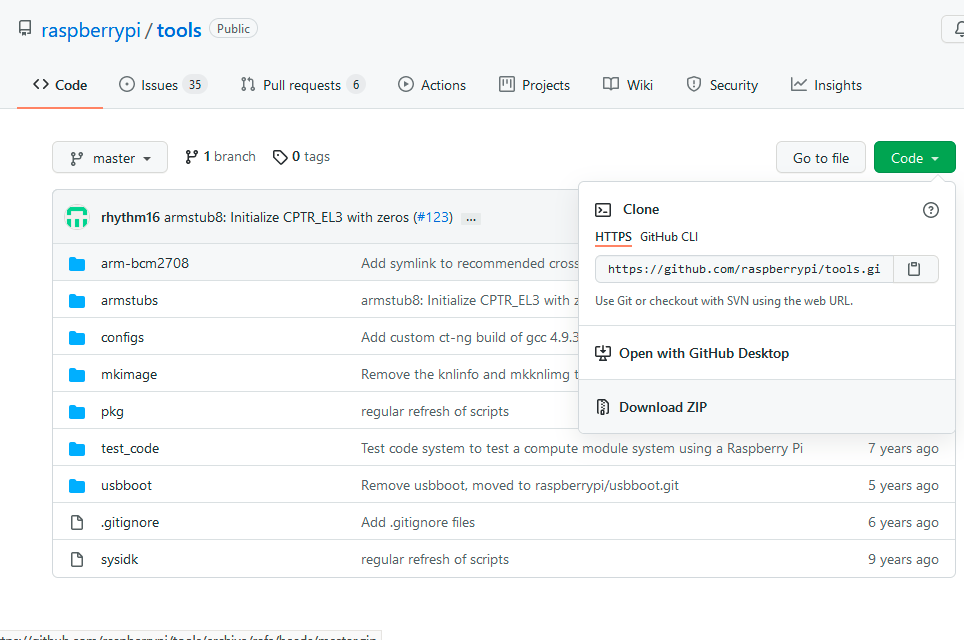Click '6 years ago' on .gitignore row
Screen dimensions: 964x640
(903, 522)
